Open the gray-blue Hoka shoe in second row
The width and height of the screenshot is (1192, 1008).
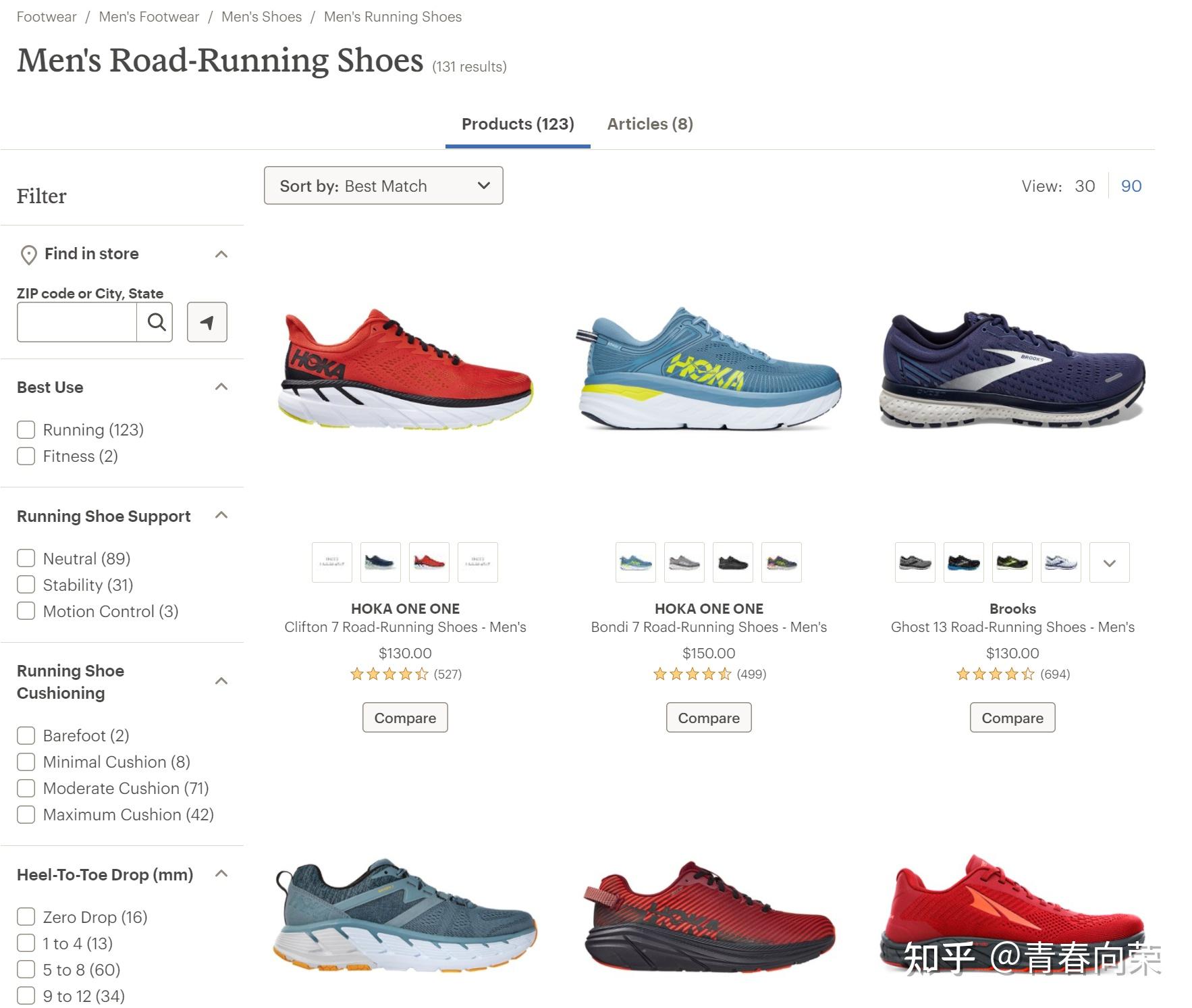pos(406,916)
